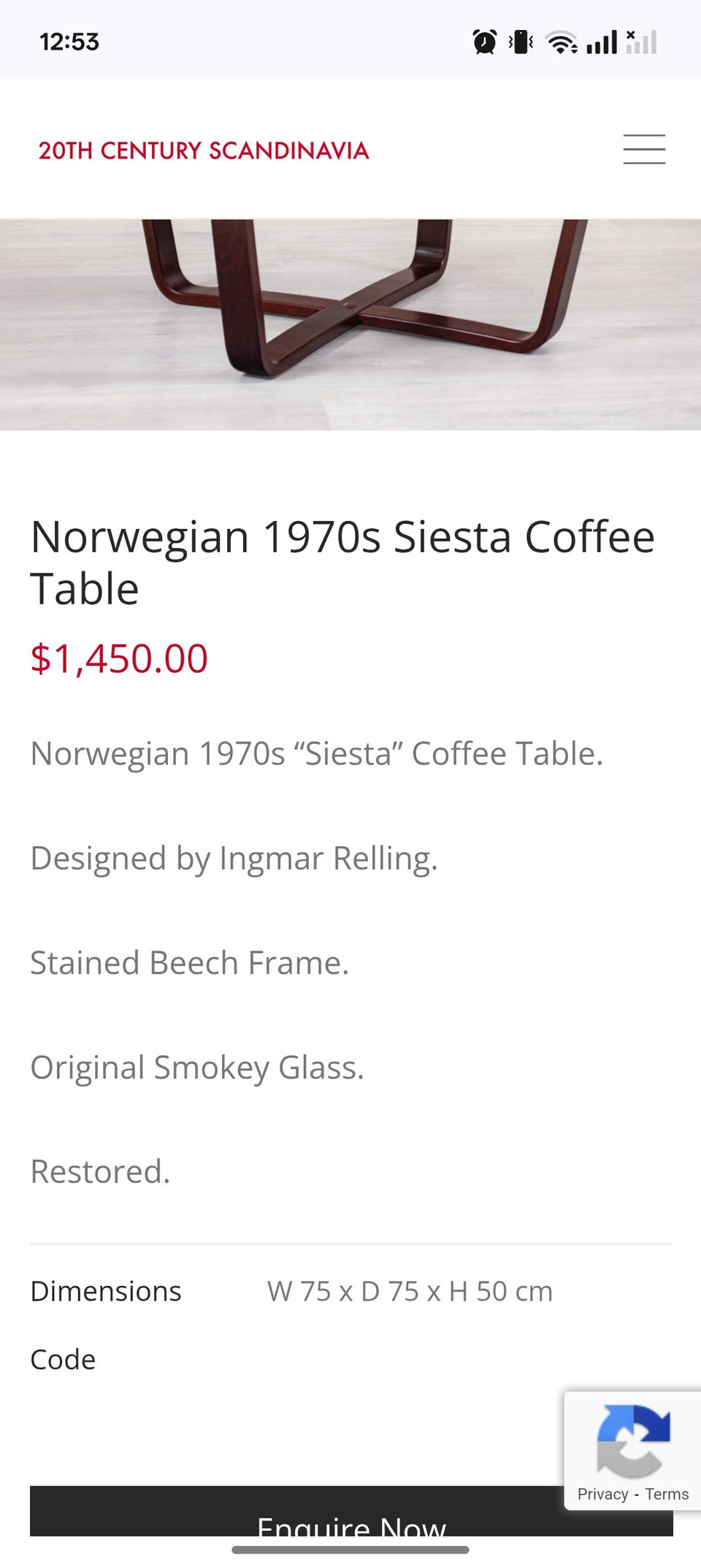The width and height of the screenshot is (701, 1568).
Task: Tap the Designed by Ingmar Relling text
Action: click(234, 859)
